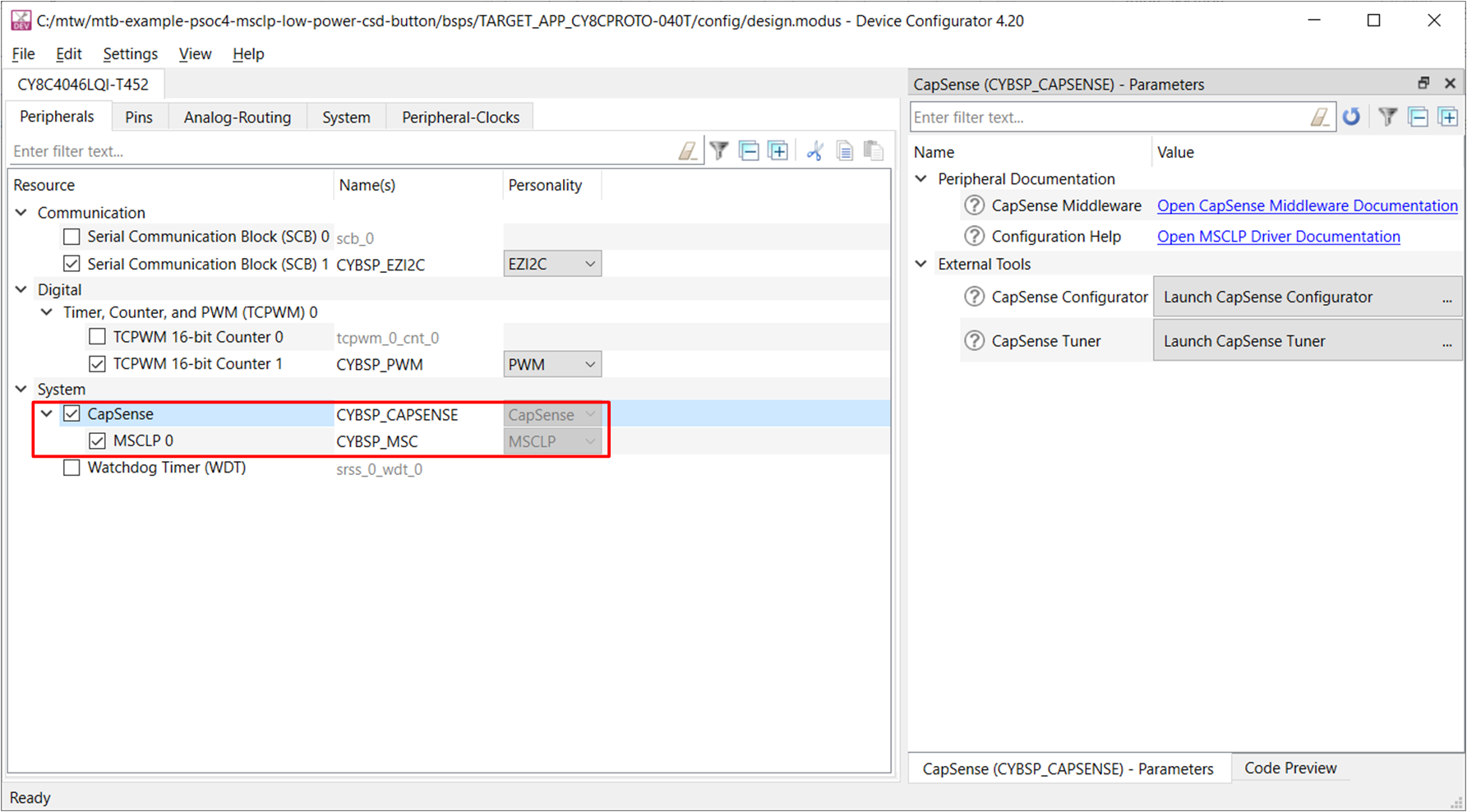The height and width of the screenshot is (812, 1467).
Task: Uncheck Serial Communication Block (SCB) 1
Action: tap(72, 264)
